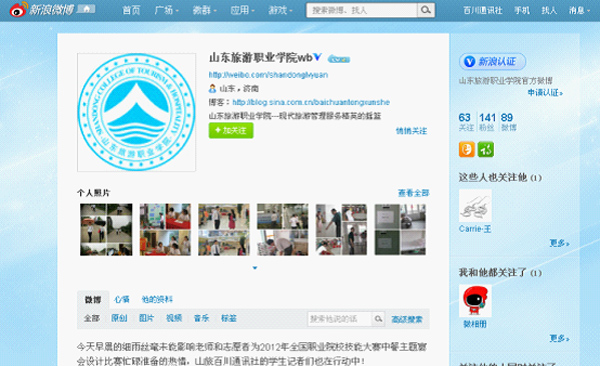
Task: Click 更多 under 我和他都关注了
Action: point(559,338)
